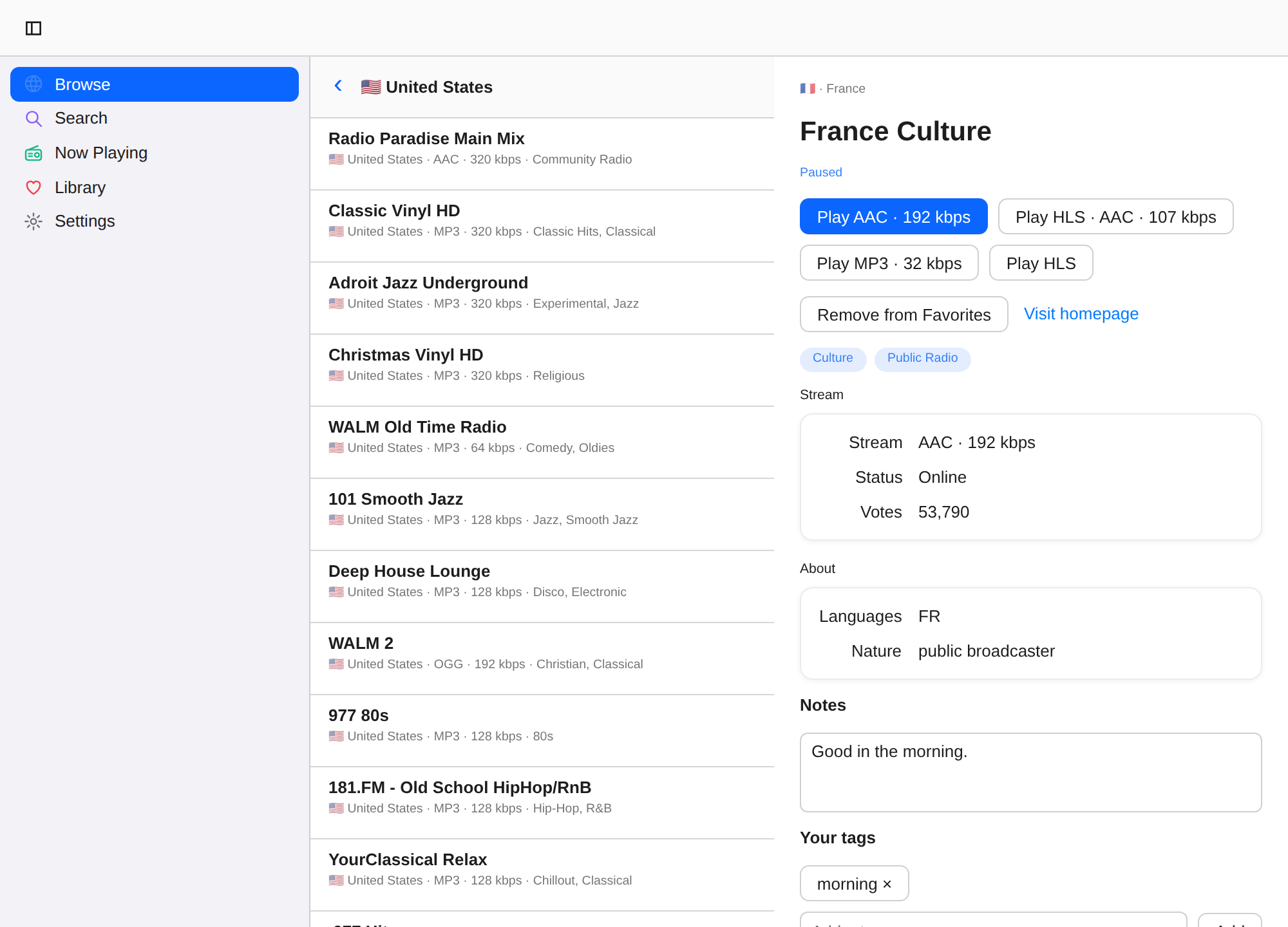Open Settings in the sidebar

(x=155, y=221)
